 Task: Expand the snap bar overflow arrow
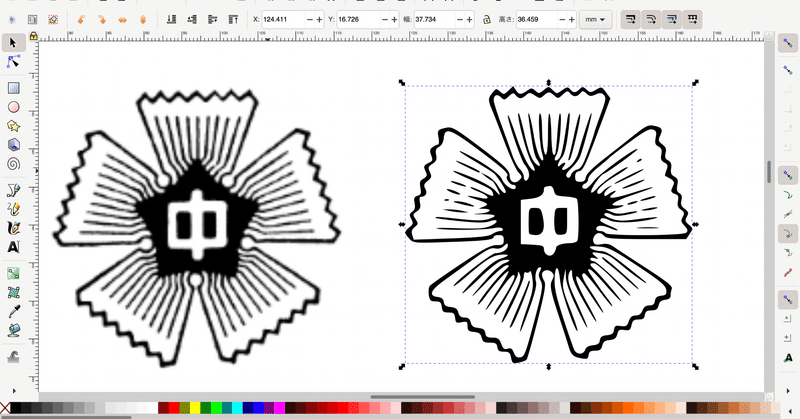(788, 391)
